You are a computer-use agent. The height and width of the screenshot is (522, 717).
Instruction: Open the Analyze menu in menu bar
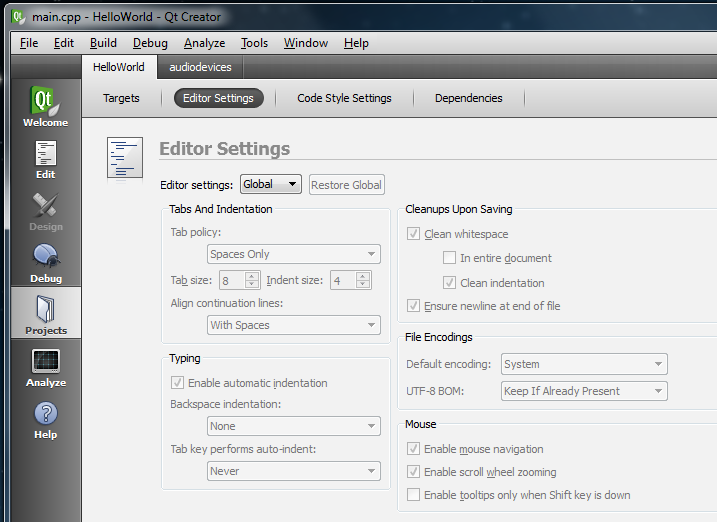204,43
